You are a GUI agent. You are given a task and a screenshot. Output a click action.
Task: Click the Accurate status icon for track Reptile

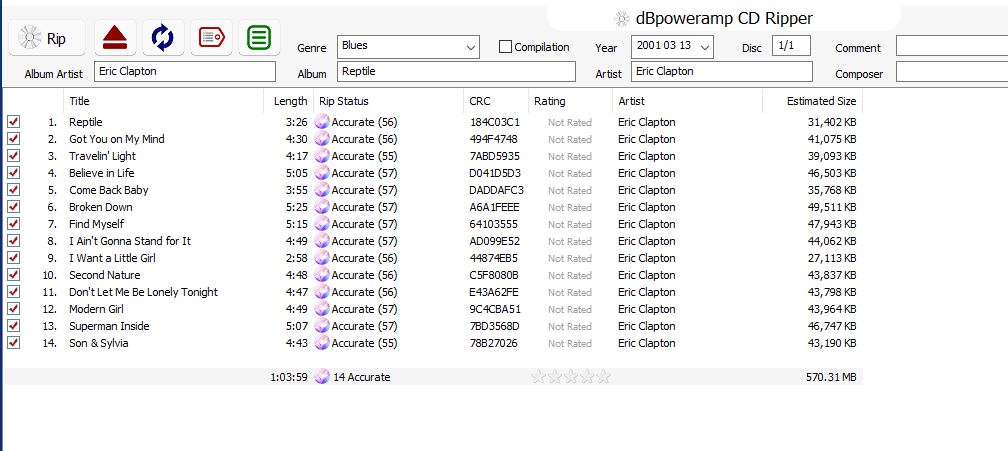pos(322,122)
